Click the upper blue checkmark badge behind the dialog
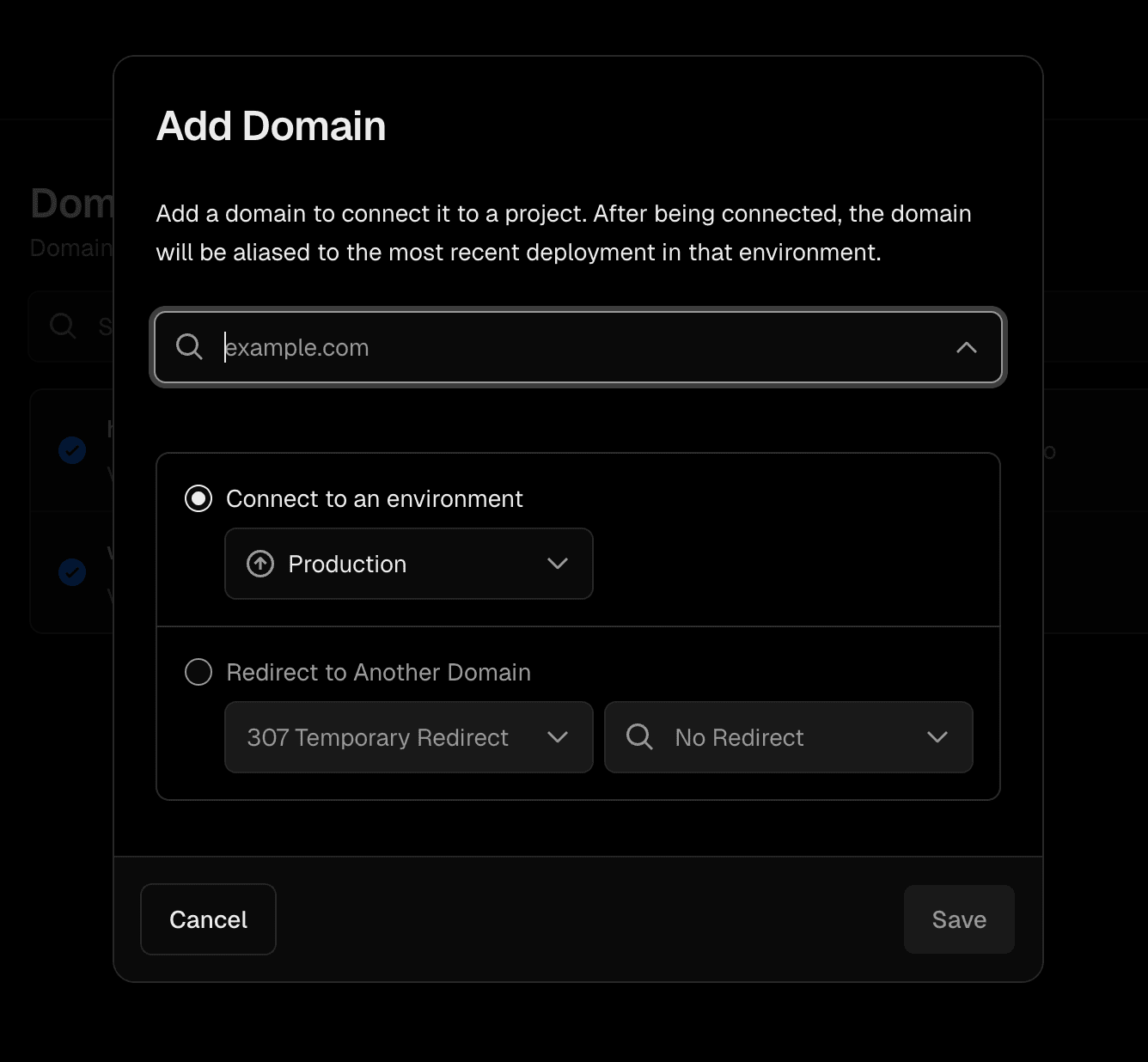The width and height of the screenshot is (1148, 1062). pos(72,449)
